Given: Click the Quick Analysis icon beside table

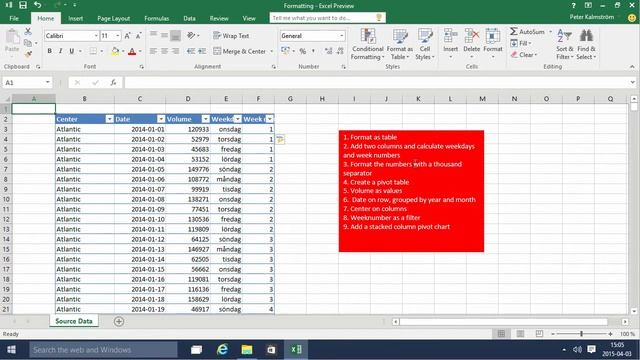Looking at the screenshot, I should click(x=280, y=140).
